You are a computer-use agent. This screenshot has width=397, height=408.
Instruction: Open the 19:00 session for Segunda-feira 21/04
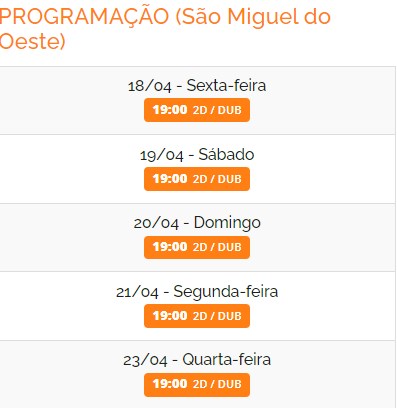click(197, 316)
